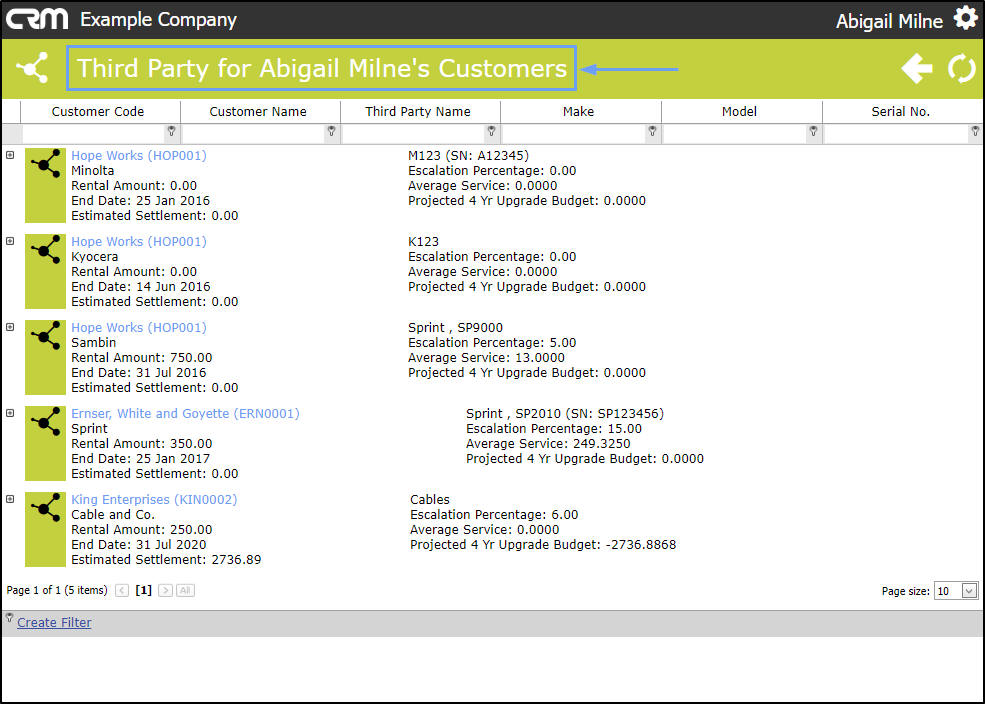
Task: Click the text Estimated Settlement: 2736.89
Action: pos(166,560)
